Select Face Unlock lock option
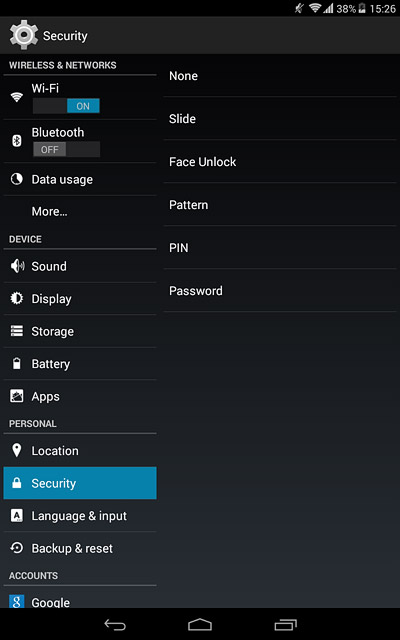The height and width of the screenshot is (640, 400). [x=280, y=162]
